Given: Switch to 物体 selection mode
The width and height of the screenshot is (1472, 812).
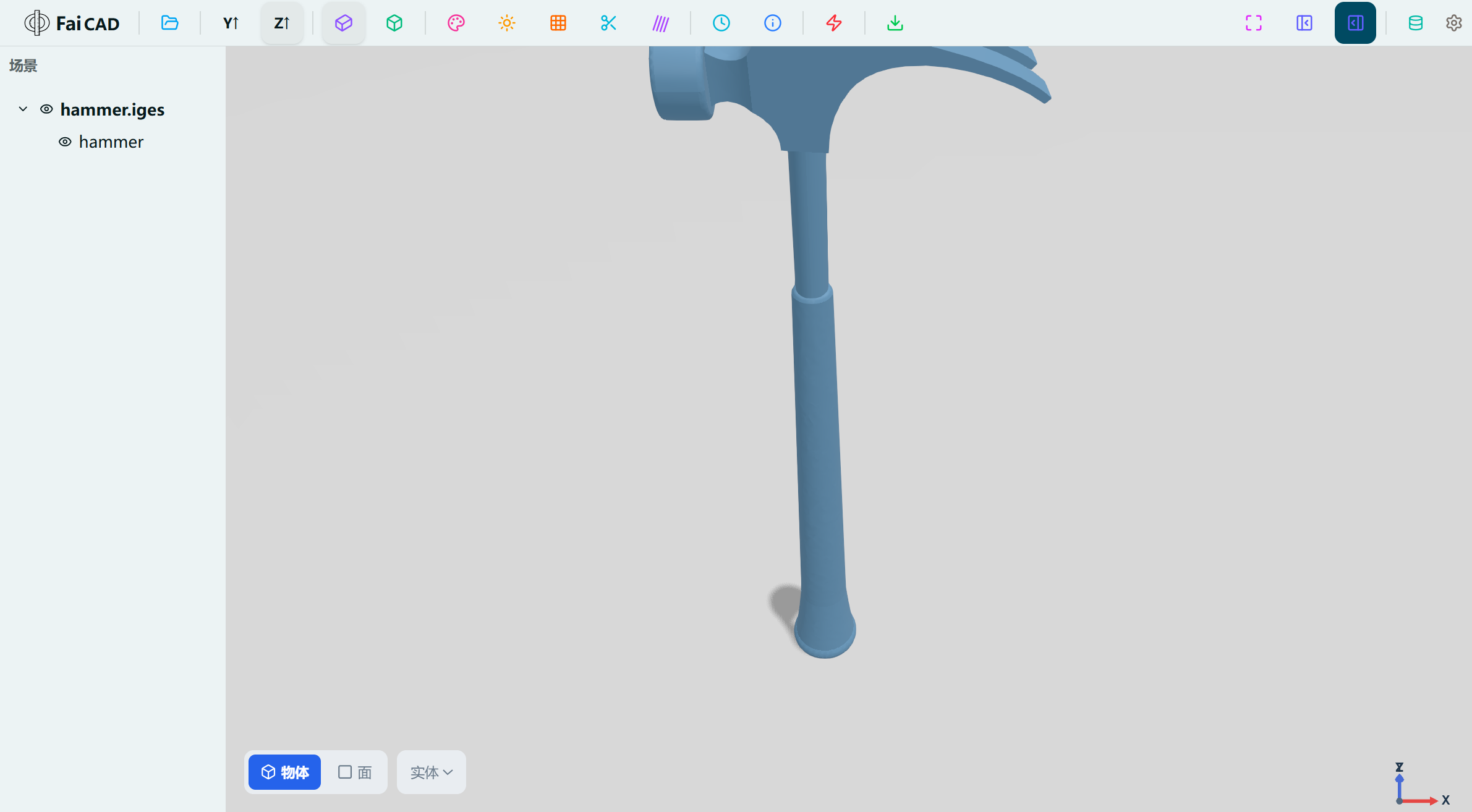Looking at the screenshot, I should click(x=284, y=772).
